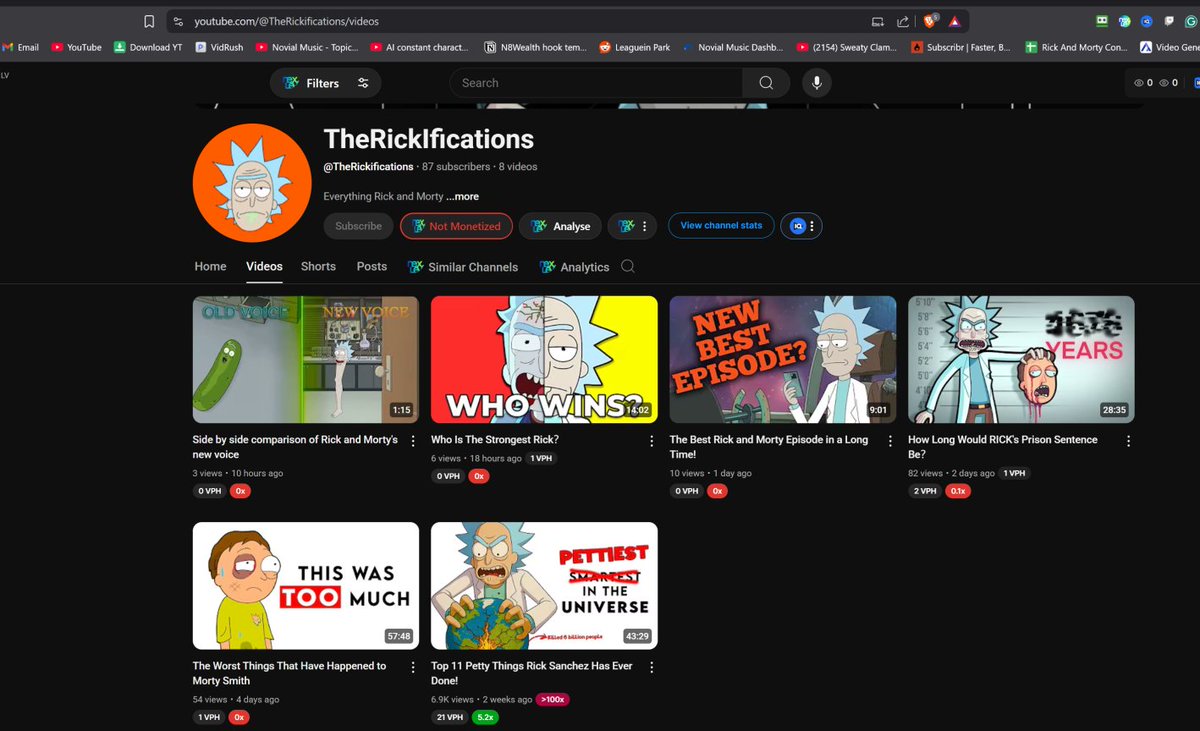This screenshot has height=731, width=1200.
Task: Open three-dot menu beside TubeBuddy channel icon
Action: (645, 226)
